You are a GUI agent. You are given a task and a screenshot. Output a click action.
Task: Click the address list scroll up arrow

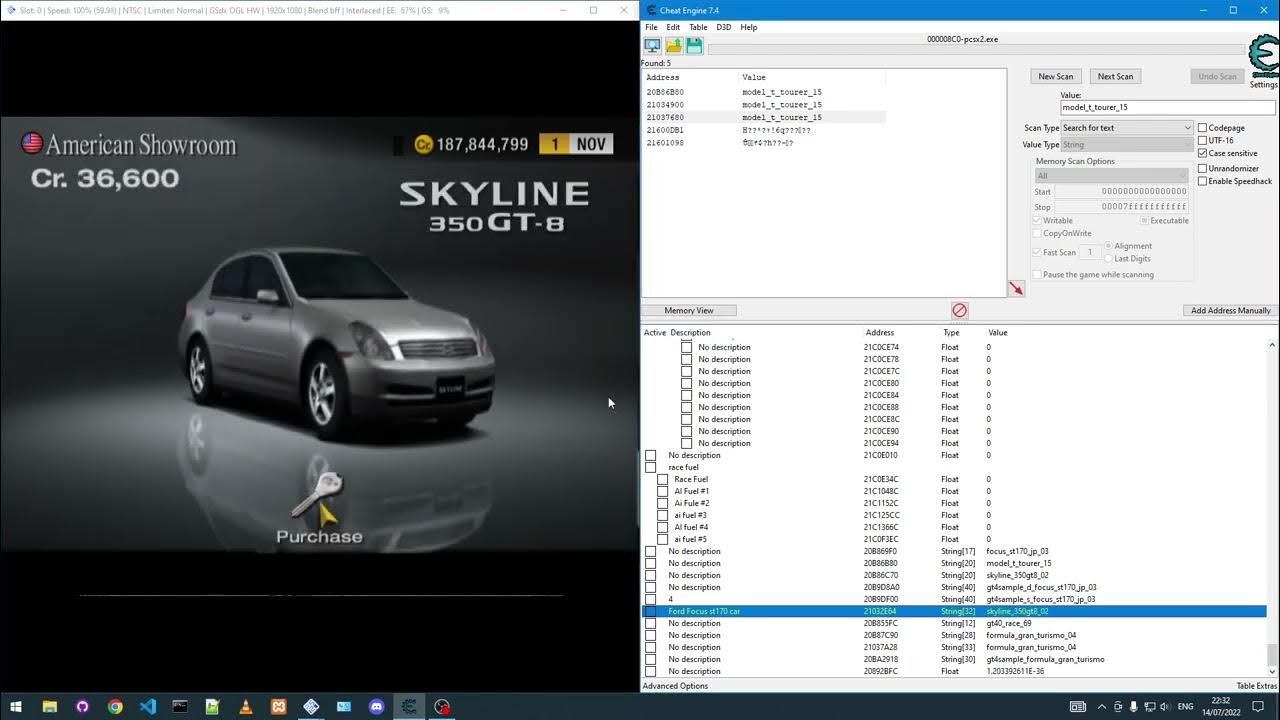pyautogui.click(x=1272, y=344)
